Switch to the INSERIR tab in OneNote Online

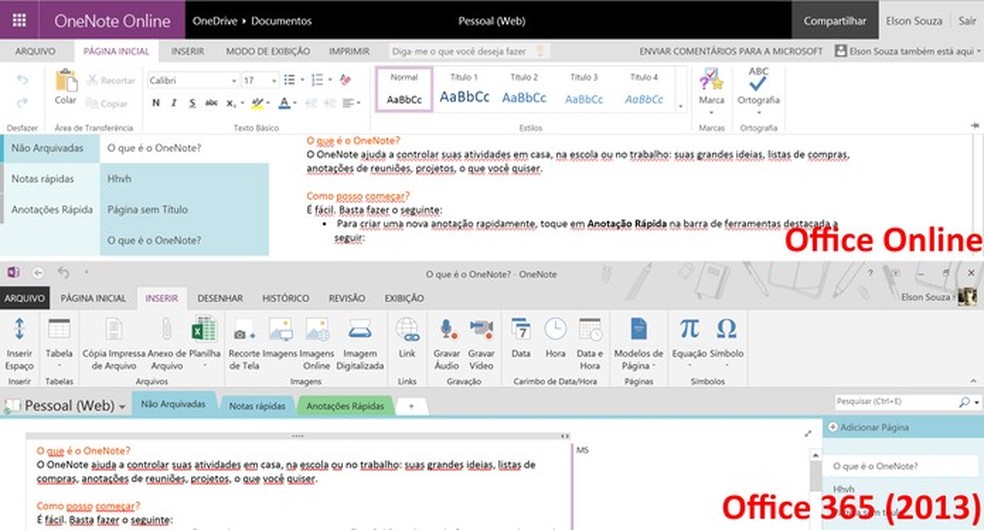click(x=188, y=51)
